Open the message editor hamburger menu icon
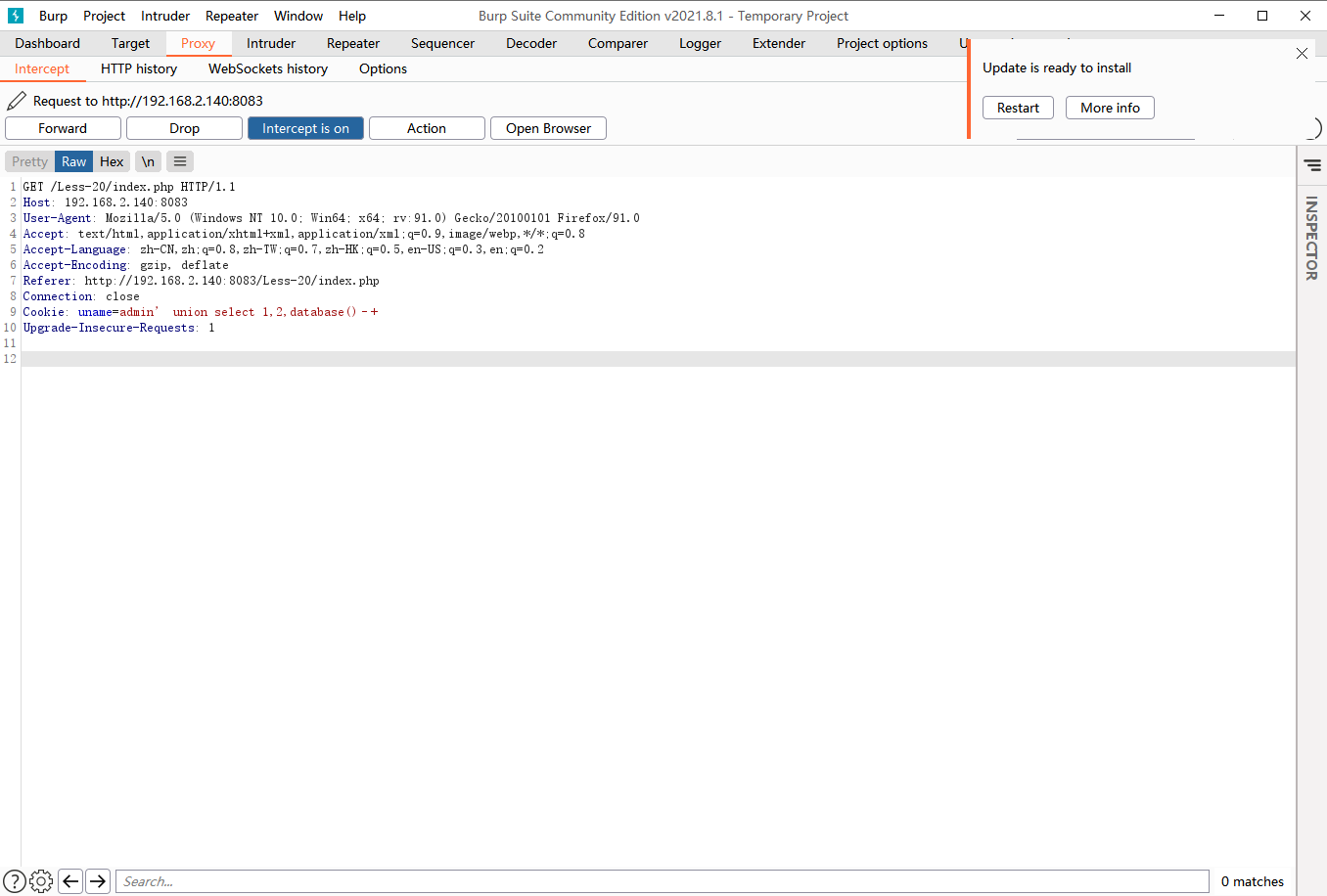1327x896 pixels. pyautogui.click(x=180, y=161)
